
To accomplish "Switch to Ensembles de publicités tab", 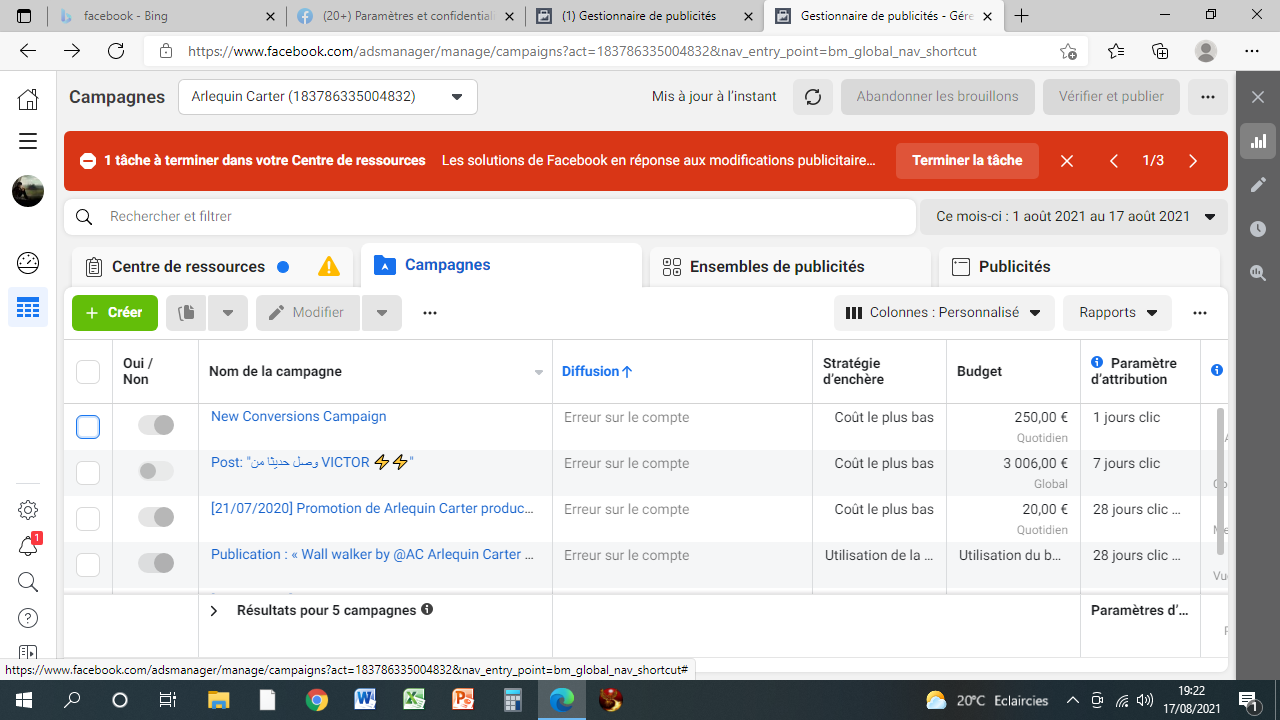I will click(x=777, y=267).
